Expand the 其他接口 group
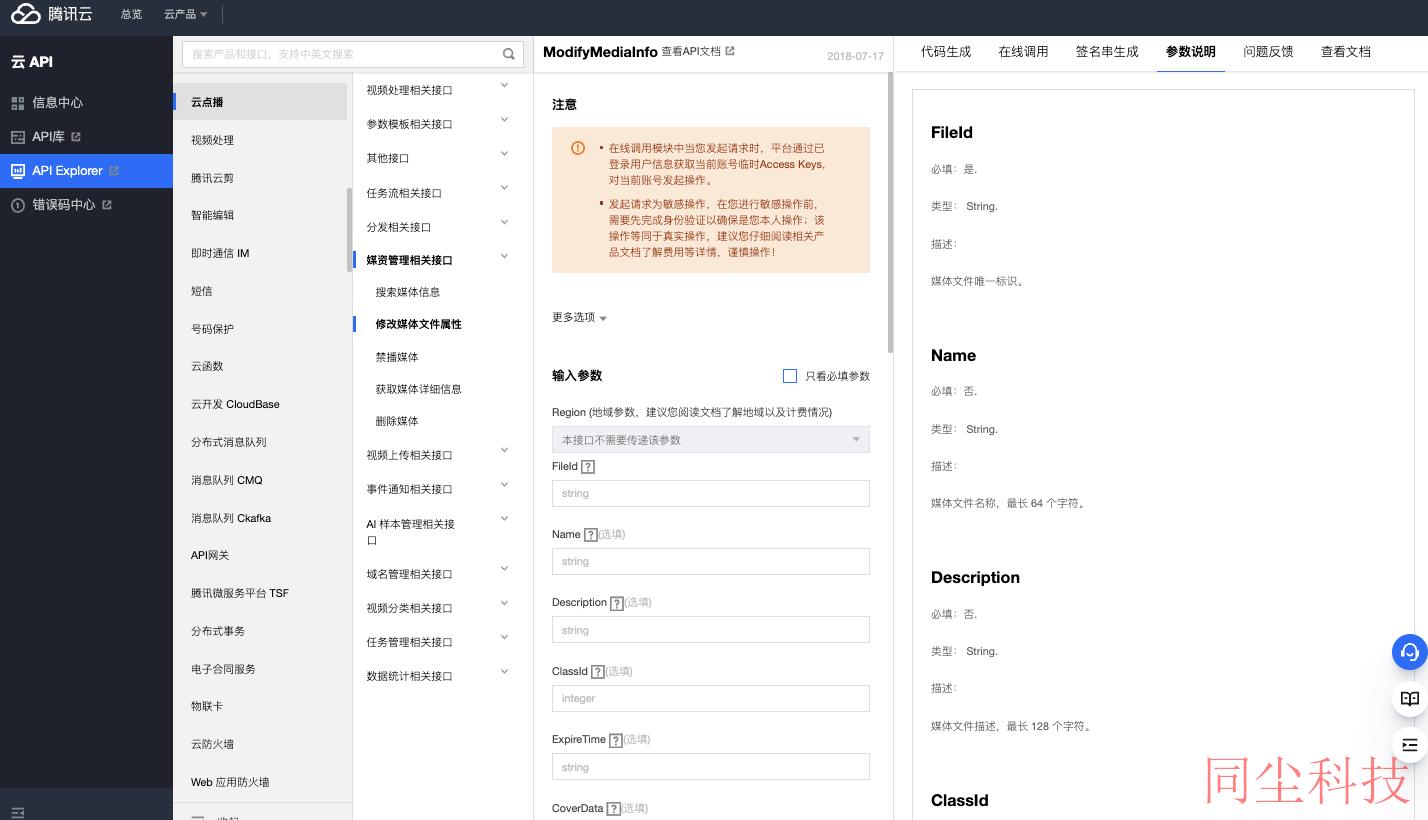1428x820 pixels. click(504, 154)
